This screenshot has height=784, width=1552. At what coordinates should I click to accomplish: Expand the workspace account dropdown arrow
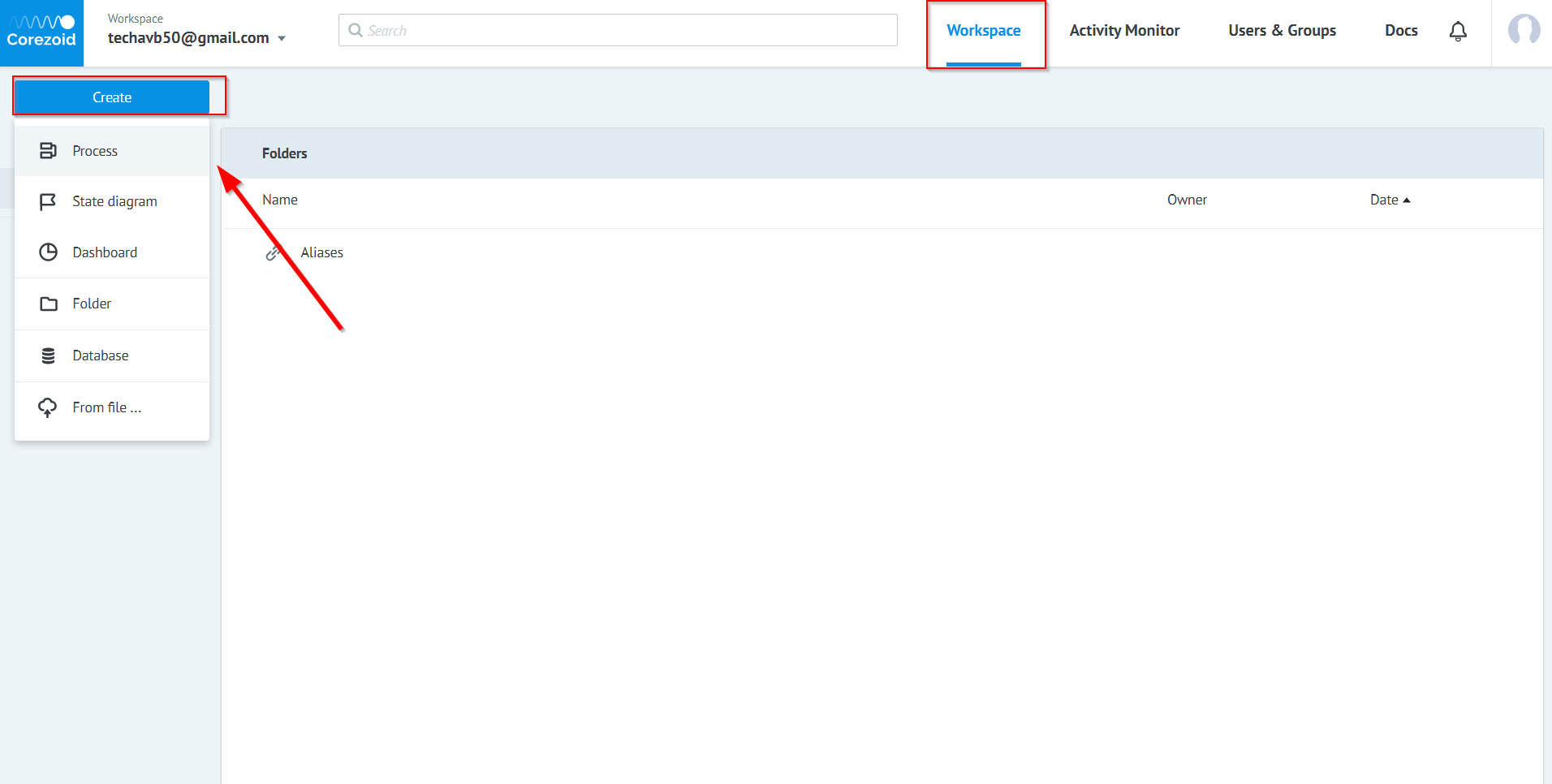(x=282, y=38)
